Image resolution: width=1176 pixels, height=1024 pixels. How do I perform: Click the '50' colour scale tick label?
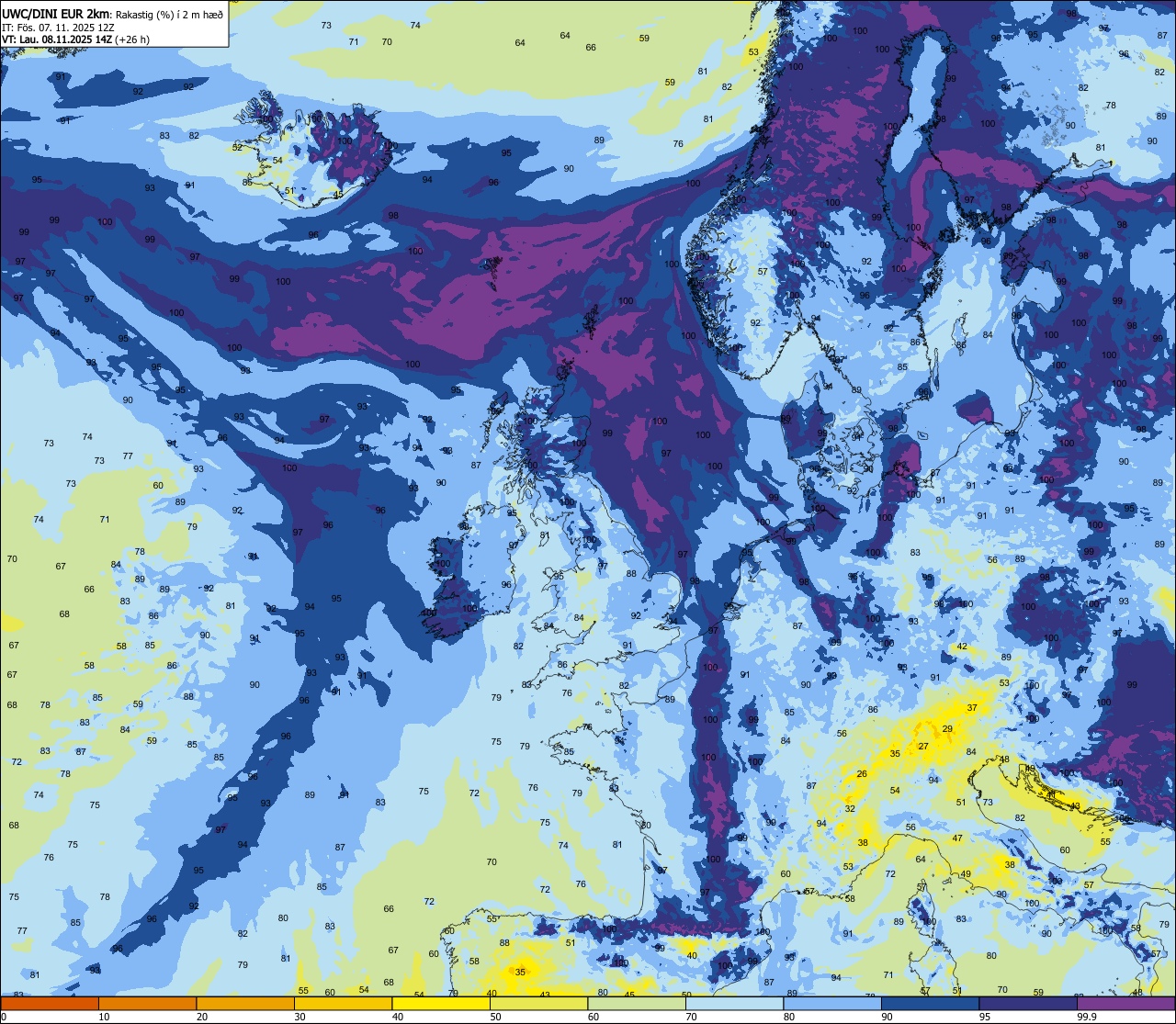click(x=495, y=1017)
